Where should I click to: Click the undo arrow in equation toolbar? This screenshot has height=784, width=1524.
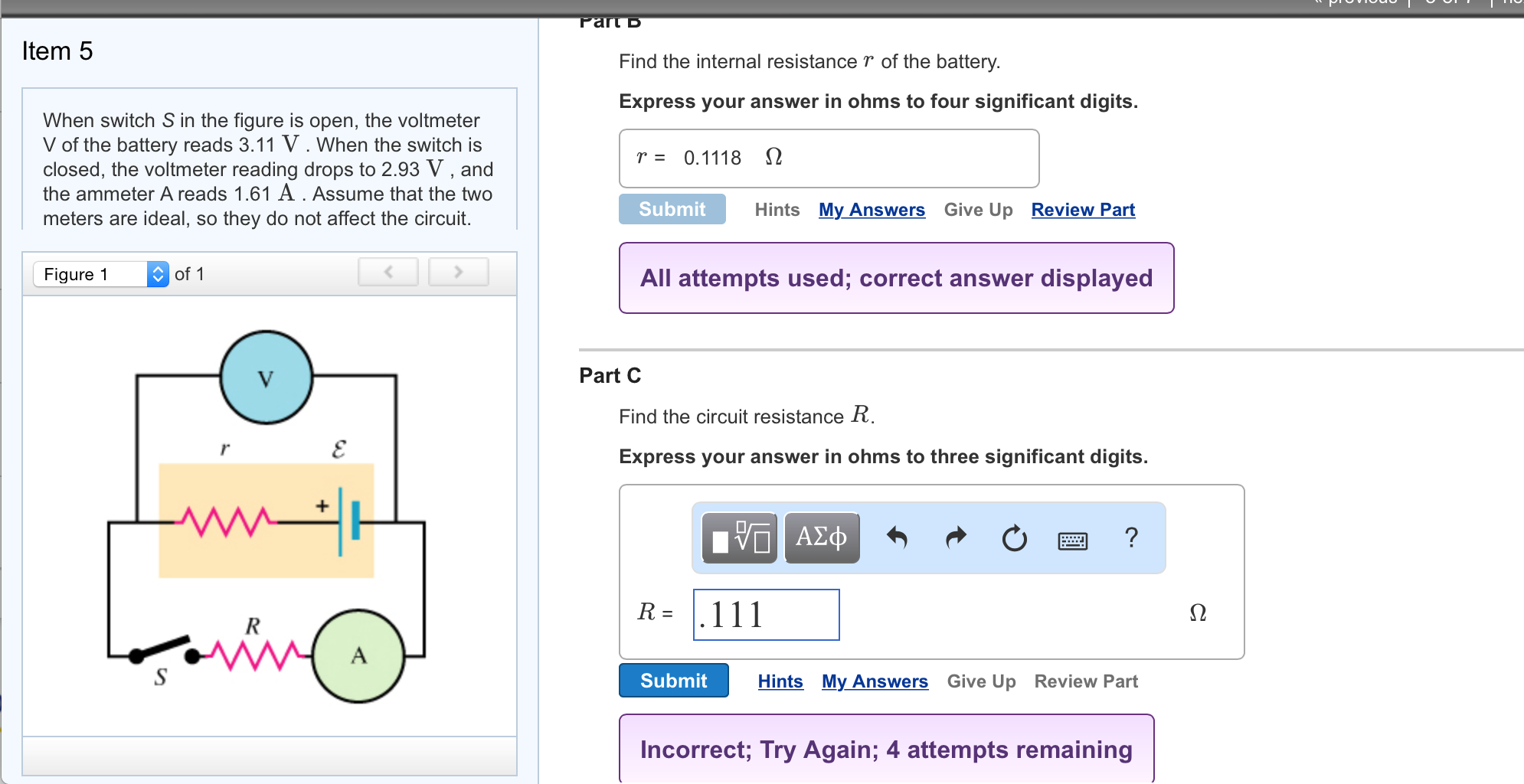point(897,538)
